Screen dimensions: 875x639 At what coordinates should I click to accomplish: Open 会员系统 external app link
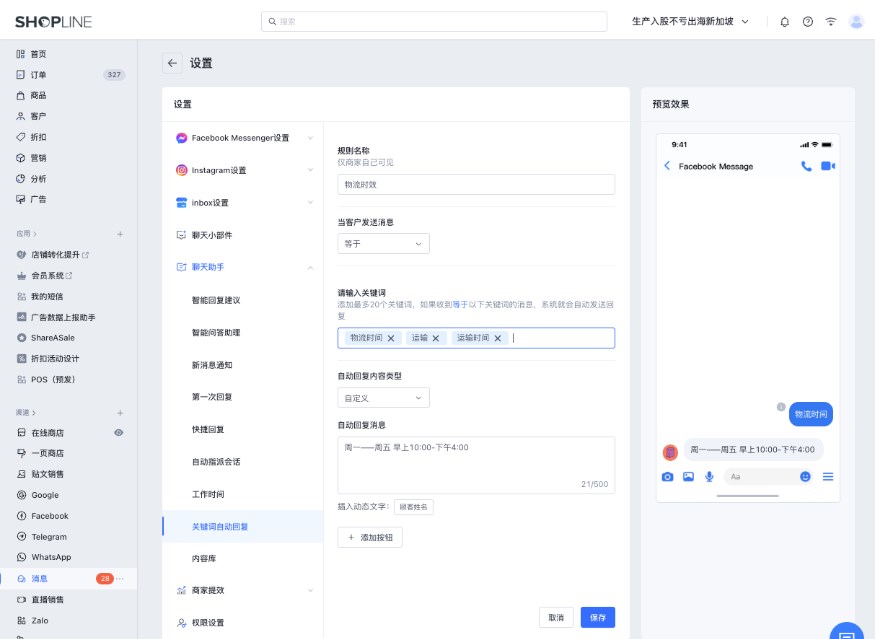pos(51,276)
